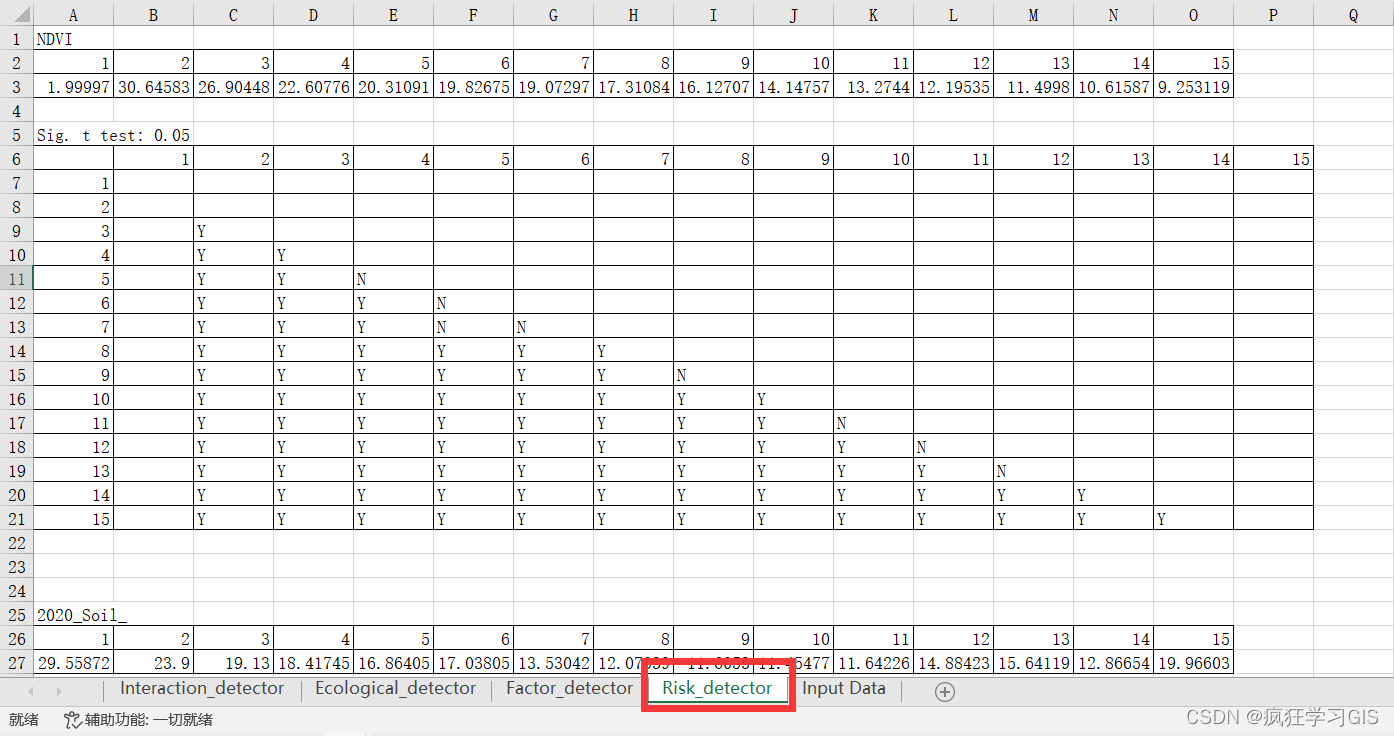The width and height of the screenshot is (1394, 736).
Task: Select cell with value 19.13
Action: tap(234, 663)
